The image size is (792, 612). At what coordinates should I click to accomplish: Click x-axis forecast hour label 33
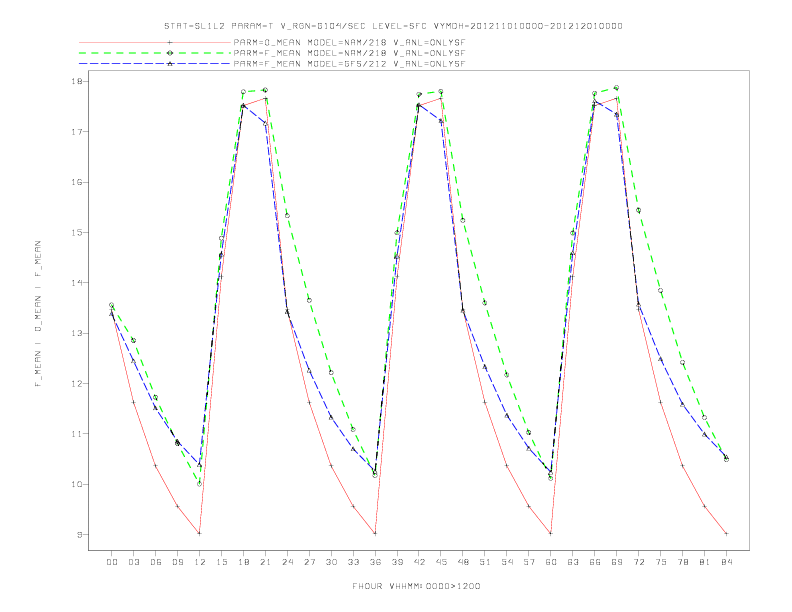pyautogui.click(x=353, y=562)
